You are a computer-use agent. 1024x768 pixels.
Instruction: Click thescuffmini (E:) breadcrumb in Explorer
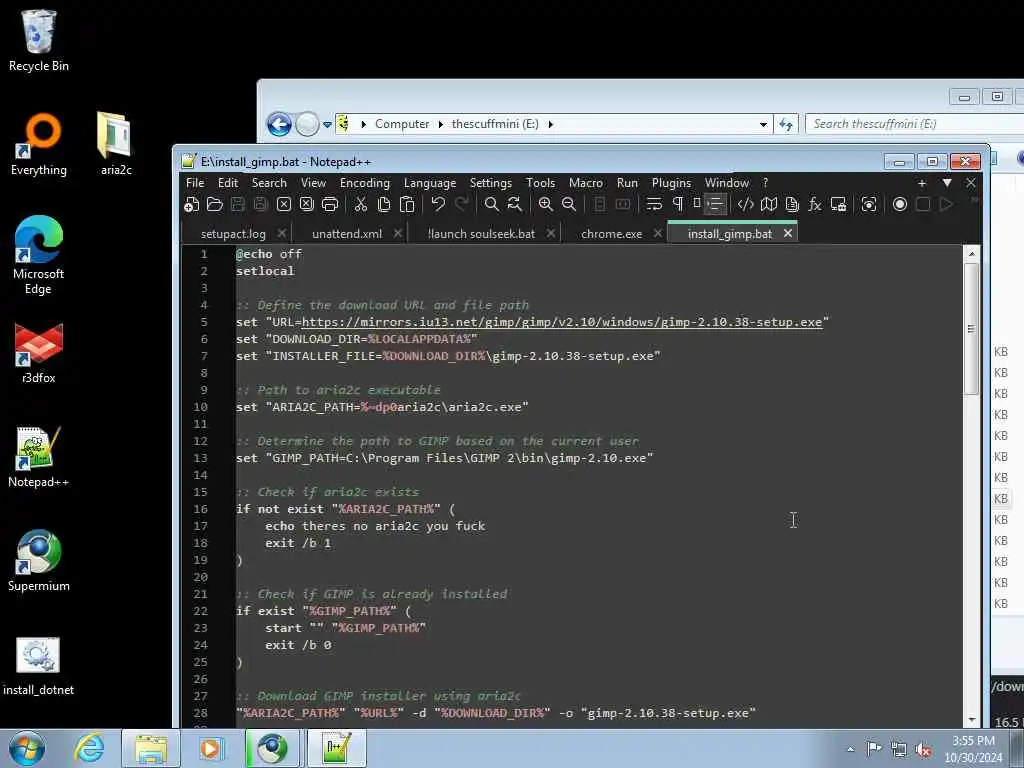[x=495, y=124]
